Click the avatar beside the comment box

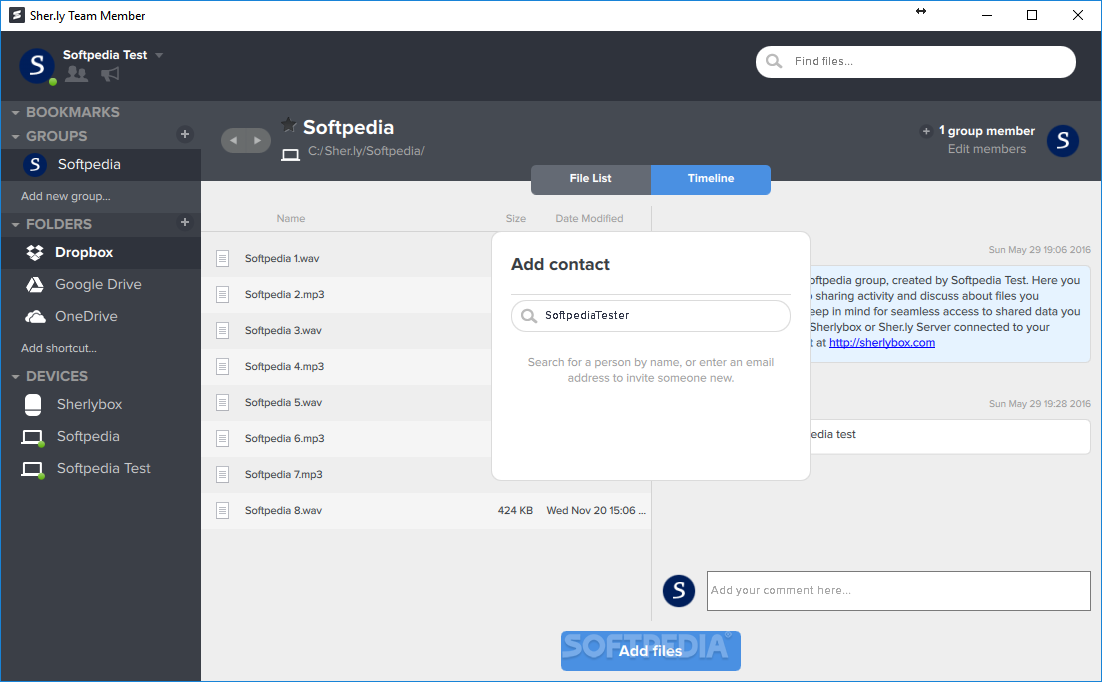tap(679, 591)
